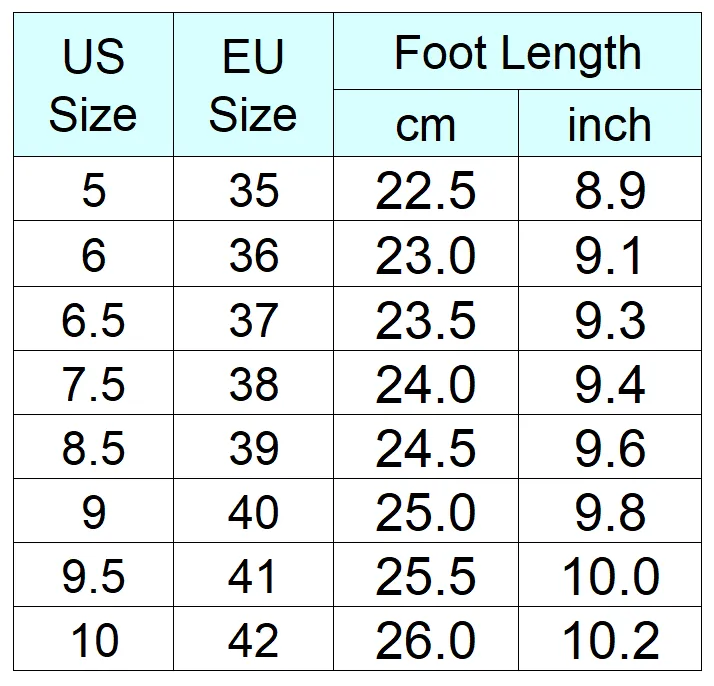714x686 pixels.
Task: Click the 25.5 cm cell
Action: (x=426, y=574)
